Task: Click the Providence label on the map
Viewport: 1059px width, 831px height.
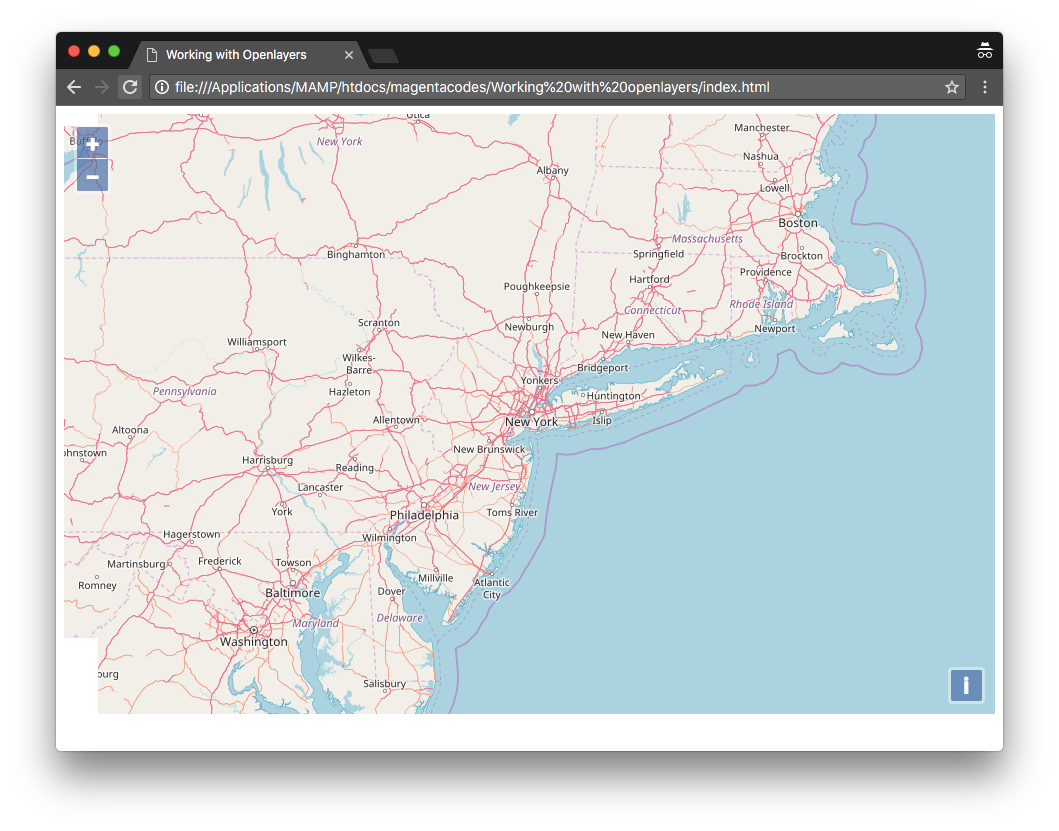Action: point(764,271)
